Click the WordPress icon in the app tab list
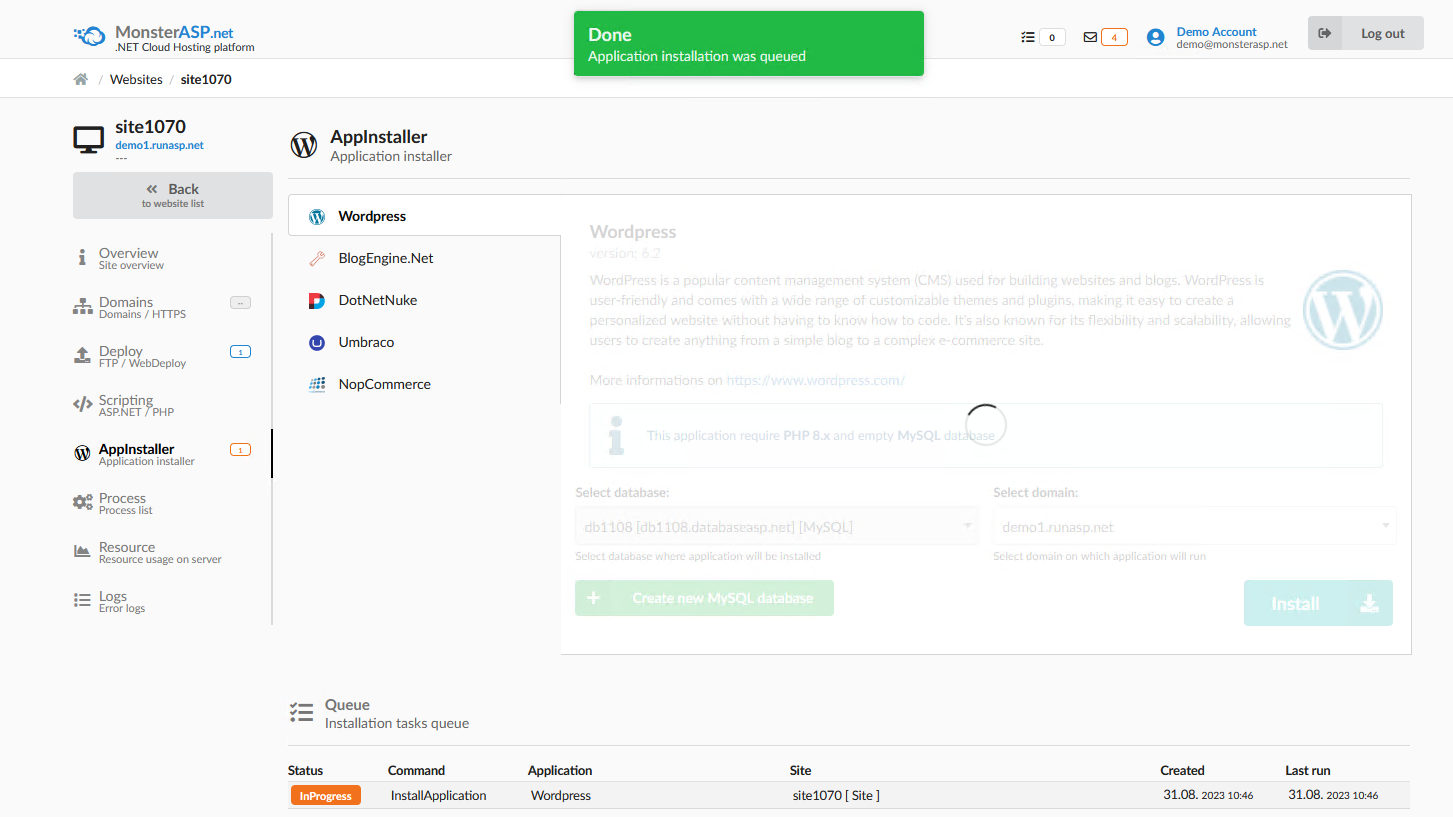Screen dimensions: 1453x817 pos(317,216)
